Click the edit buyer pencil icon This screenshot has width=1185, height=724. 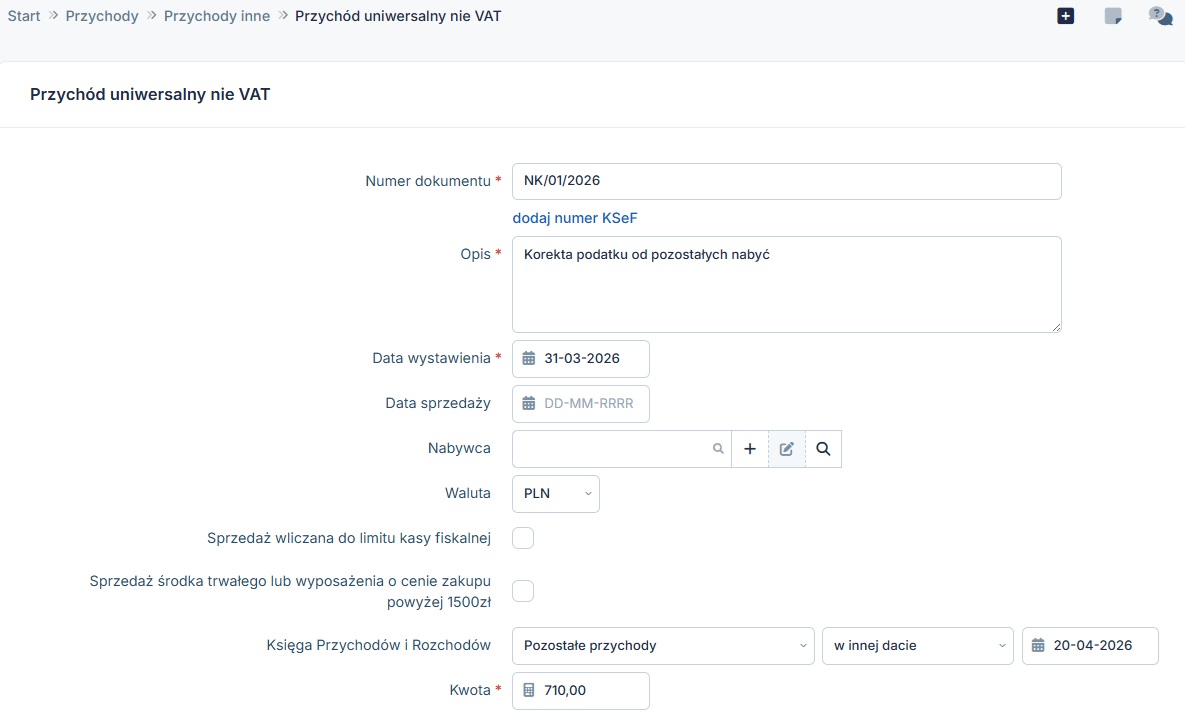[x=787, y=449]
